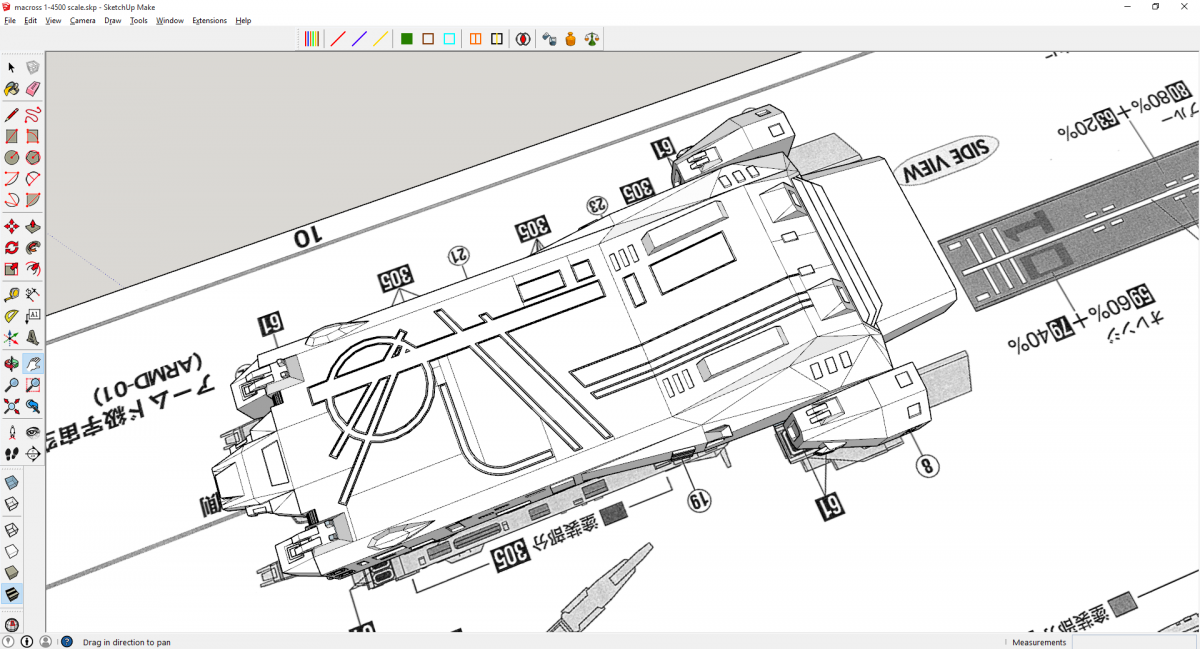The height and width of the screenshot is (649, 1200).
Task: Choose the Make Component tool
Action: [33, 67]
